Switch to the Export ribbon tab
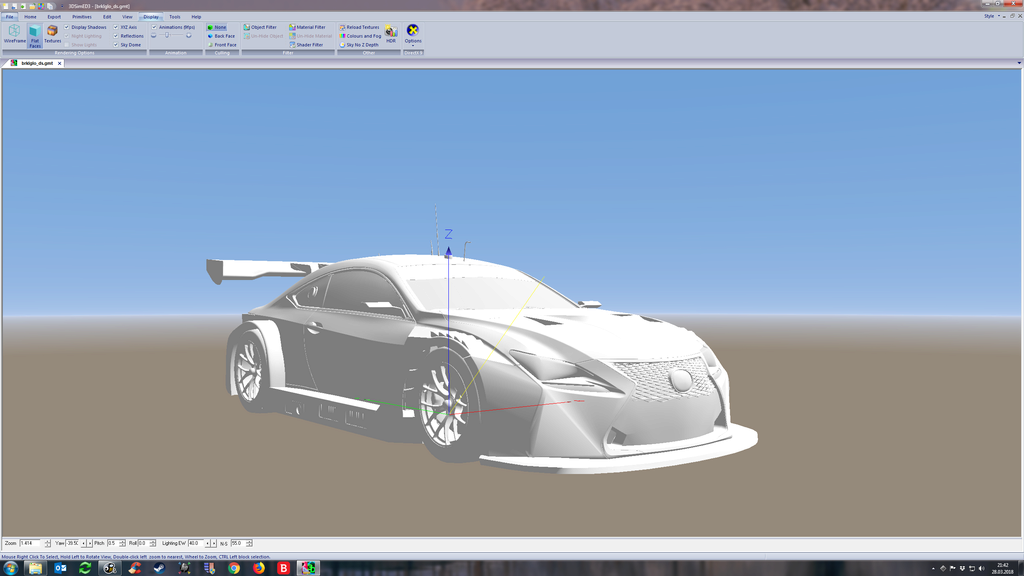 (54, 16)
